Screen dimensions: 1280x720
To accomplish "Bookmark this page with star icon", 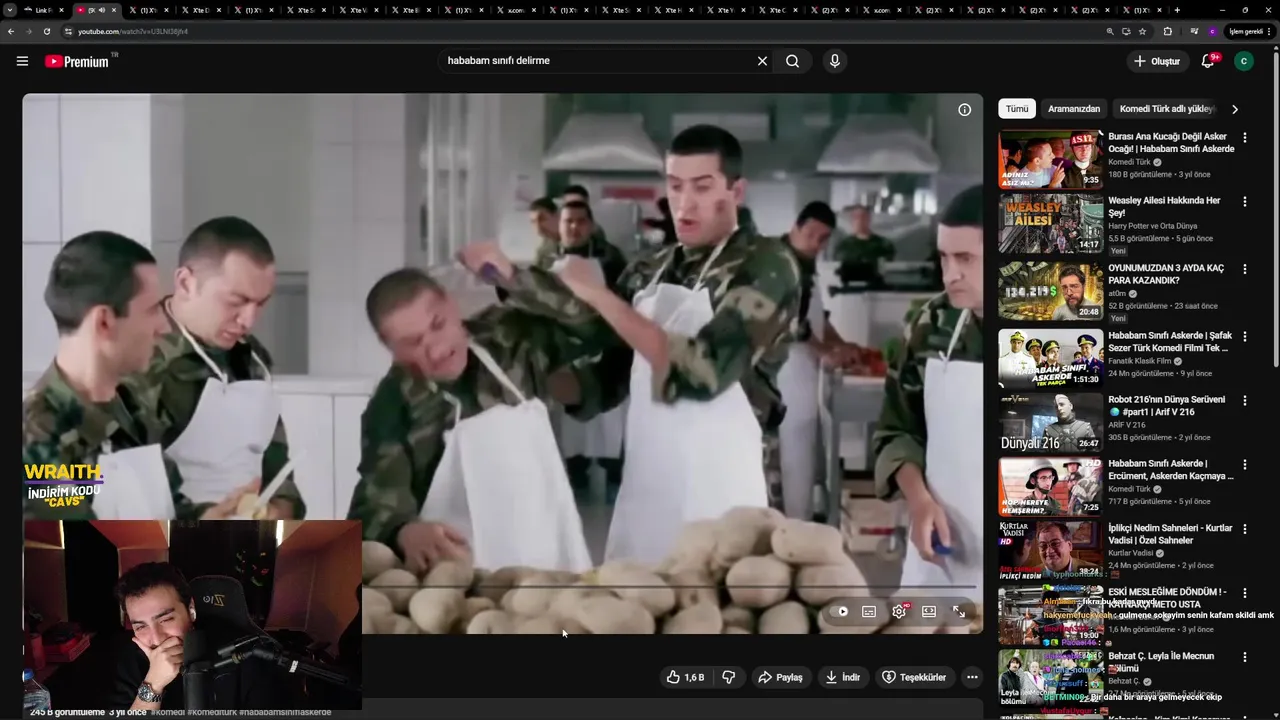I will [1142, 31].
